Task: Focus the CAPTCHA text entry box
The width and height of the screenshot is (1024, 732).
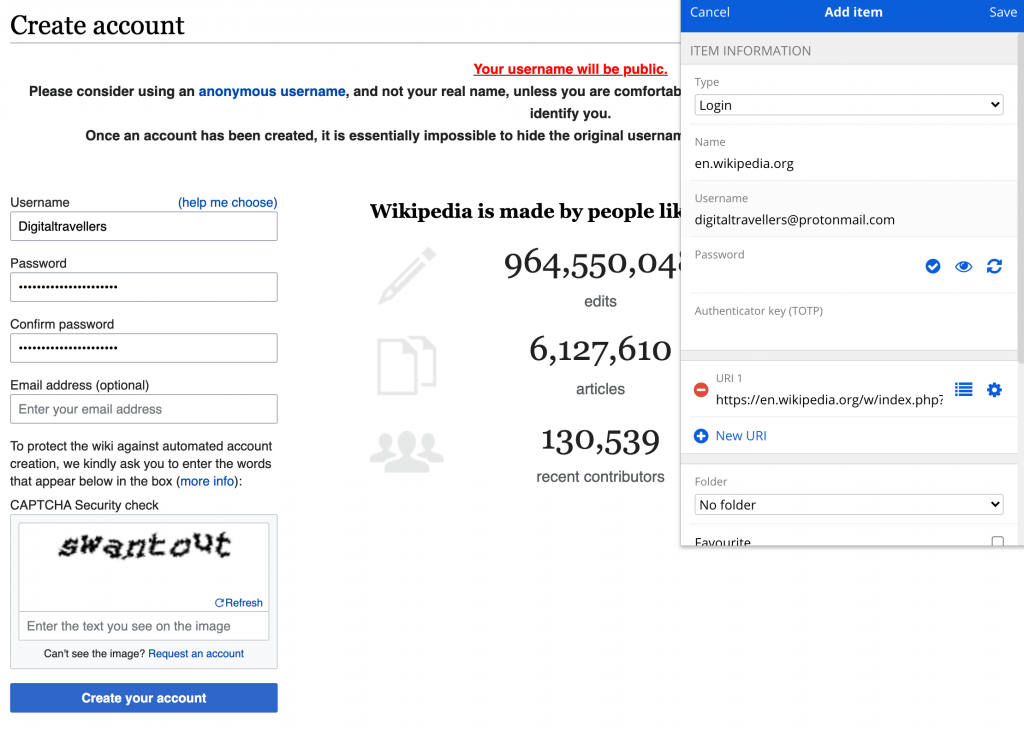Action: [x=144, y=626]
